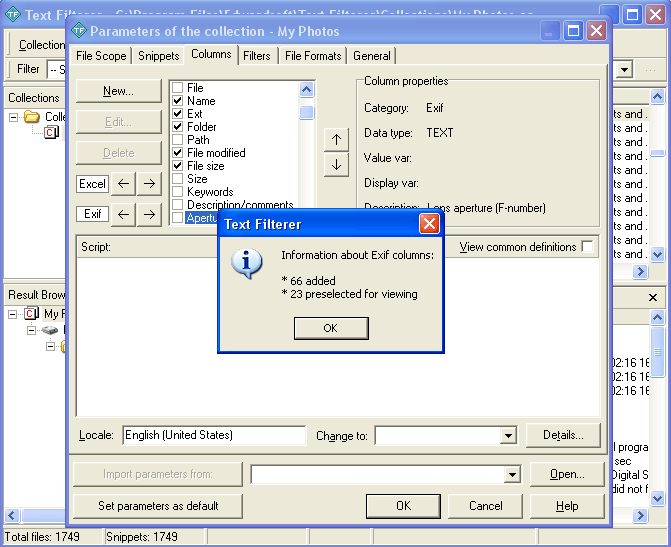Image resolution: width=671 pixels, height=547 pixels.
Task: Open the File Formats tab
Action: [x=312, y=56]
